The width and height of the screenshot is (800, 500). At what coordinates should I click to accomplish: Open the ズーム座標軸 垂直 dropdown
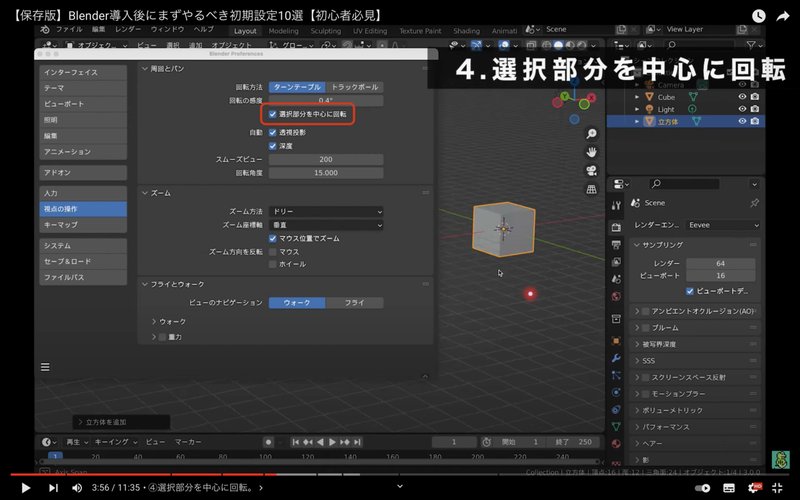point(326,225)
